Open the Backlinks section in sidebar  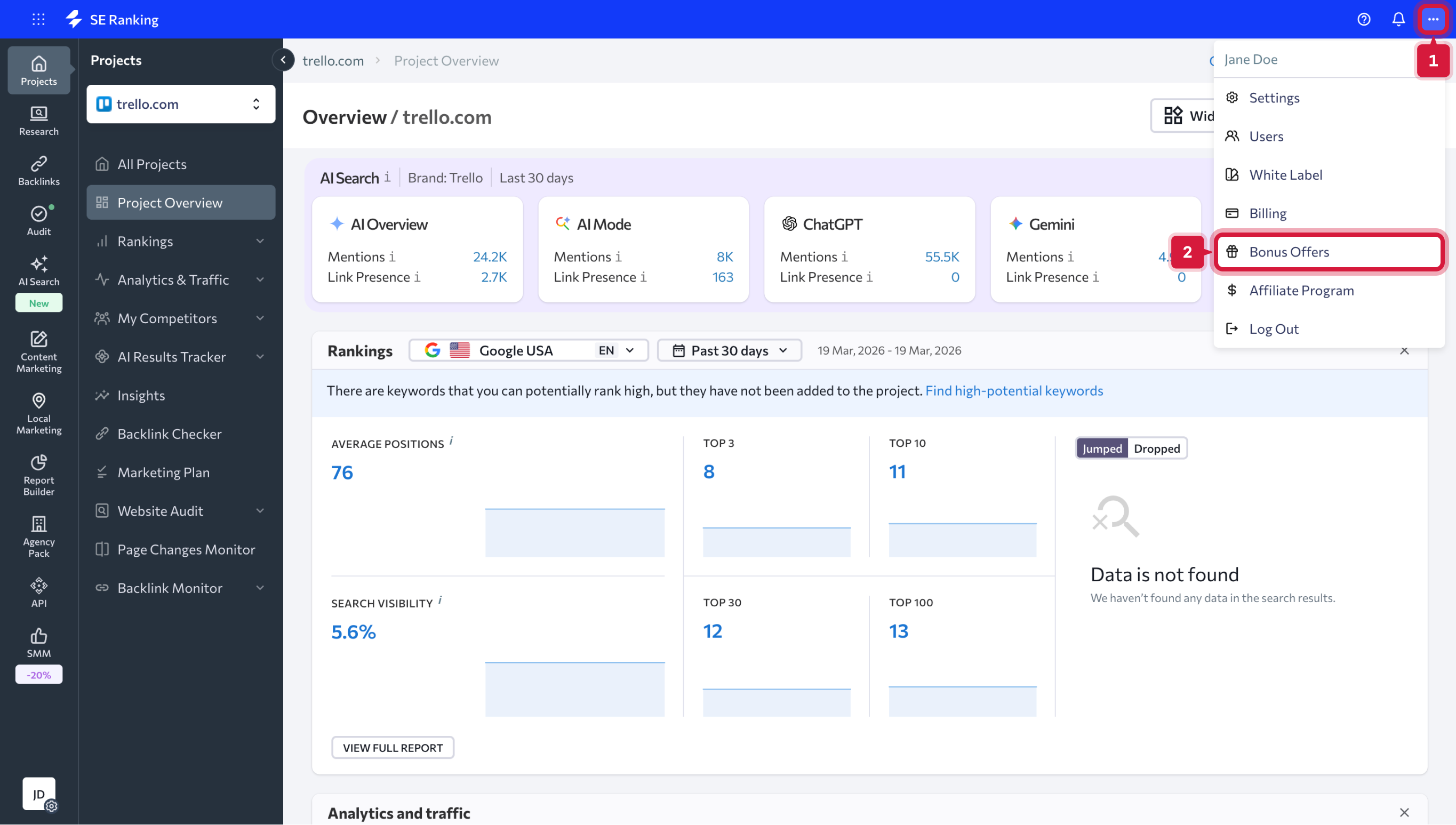pos(38,171)
